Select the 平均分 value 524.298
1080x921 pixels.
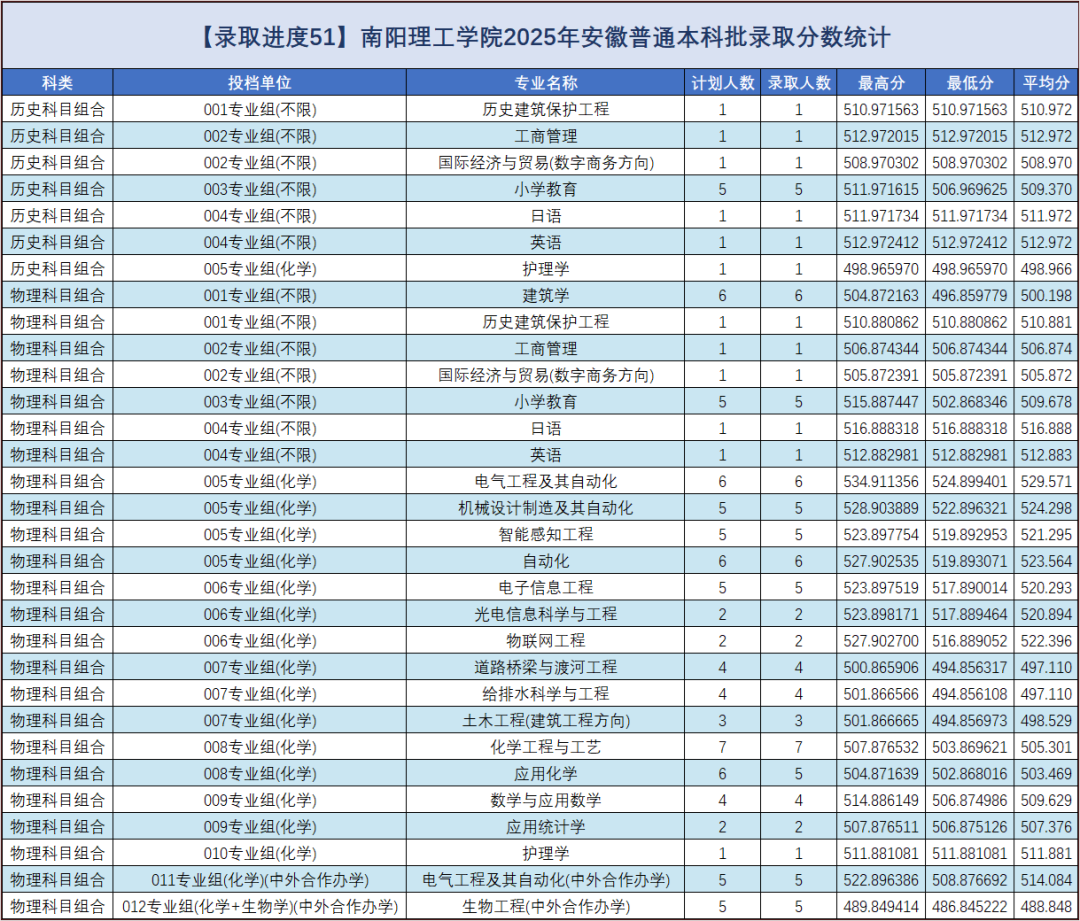point(1046,508)
